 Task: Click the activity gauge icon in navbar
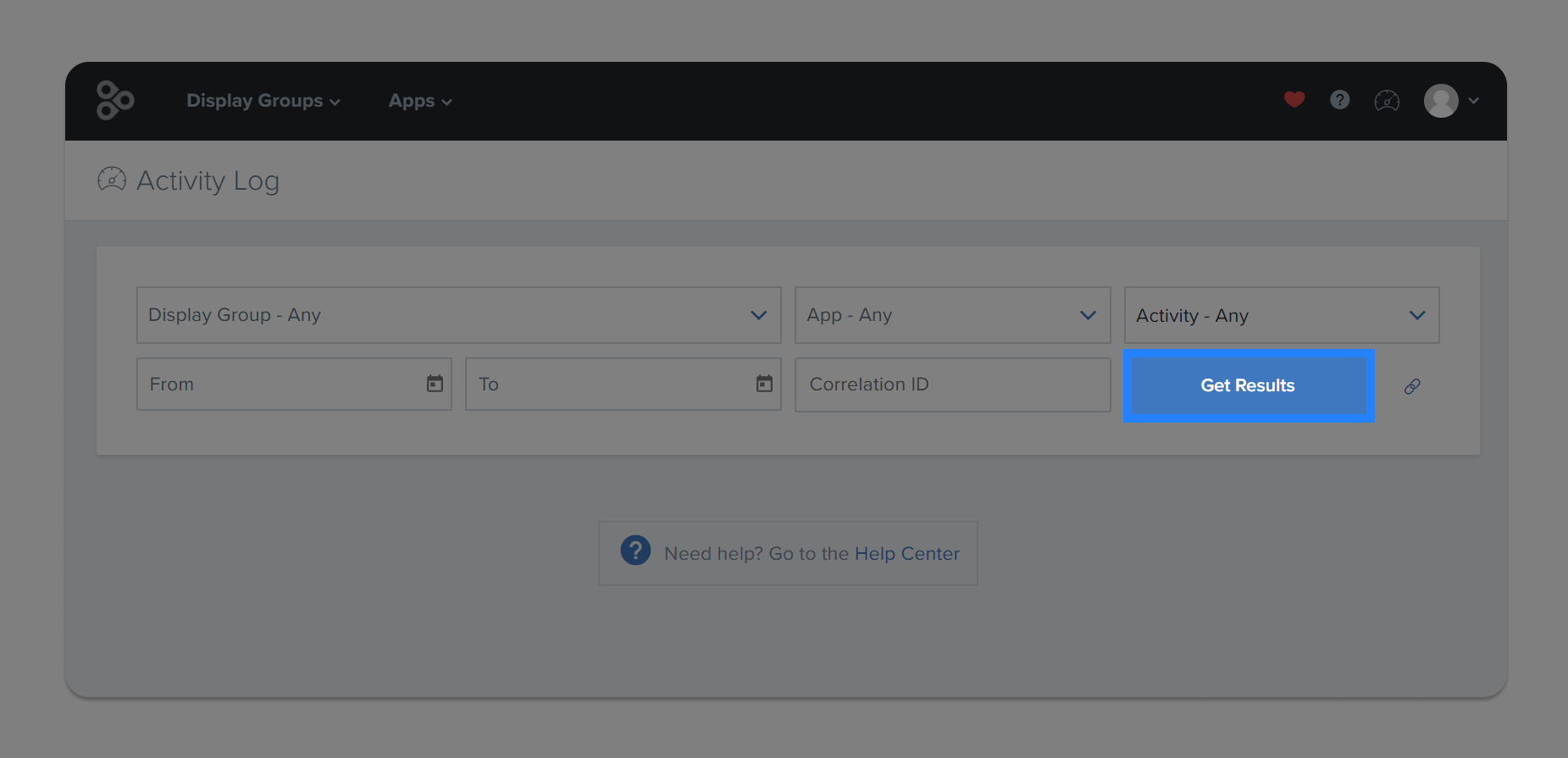[x=1387, y=101]
